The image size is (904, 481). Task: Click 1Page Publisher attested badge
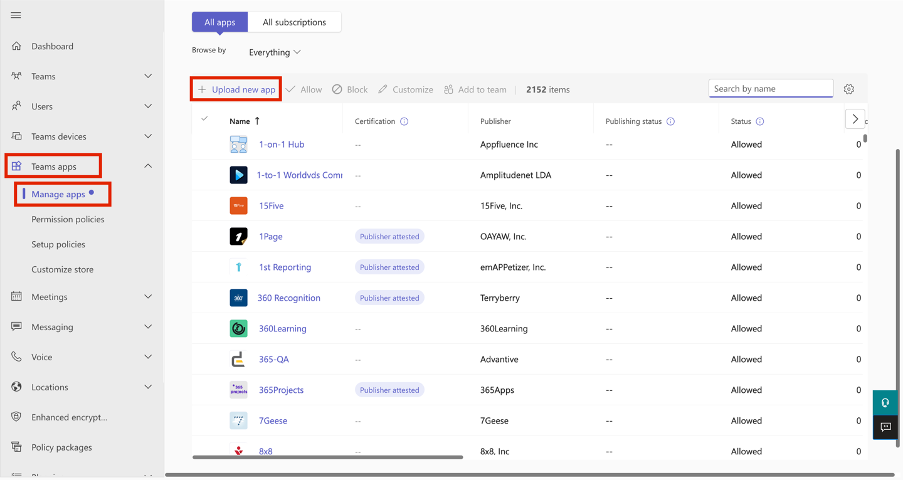pyautogui.click(x=389, y=236)
